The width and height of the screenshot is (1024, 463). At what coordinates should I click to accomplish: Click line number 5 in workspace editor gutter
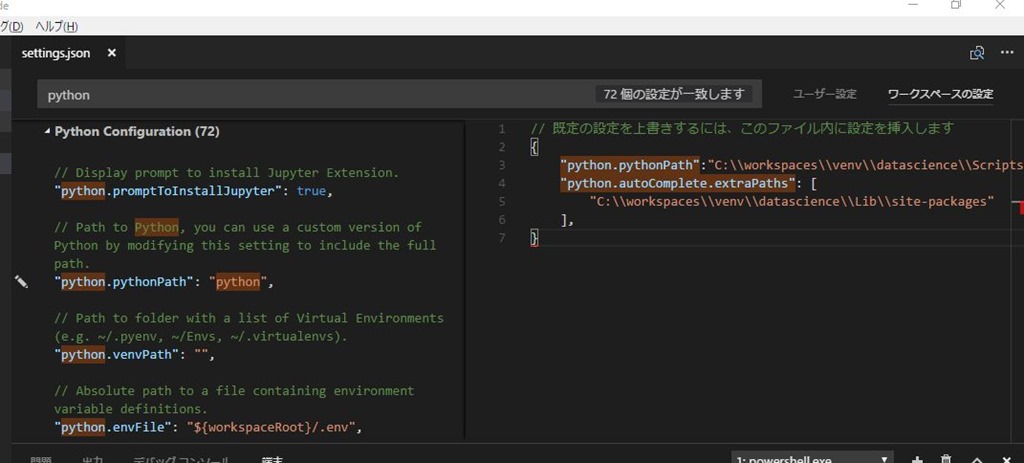point(502,201)
